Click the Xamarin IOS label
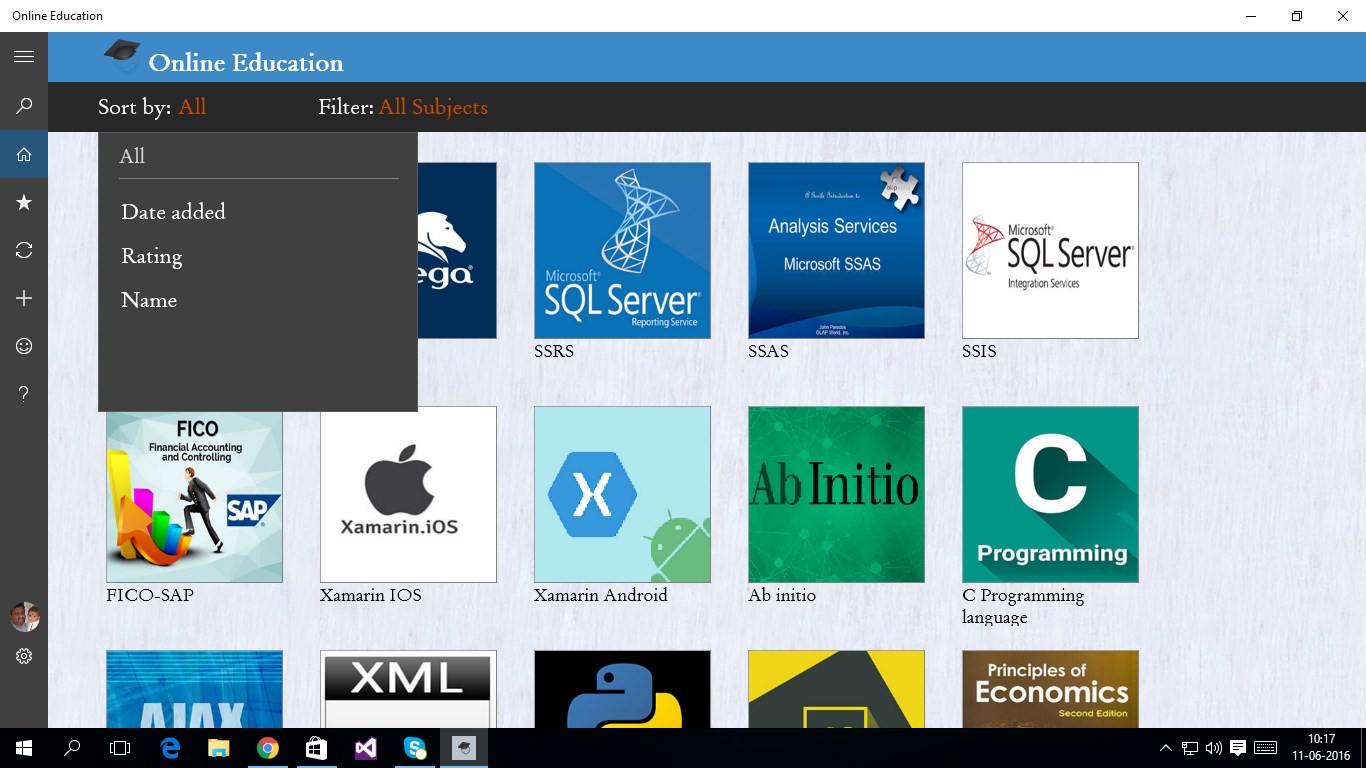The width and height of the screenshot is (1366, 768). pyautogui.click(x=371, y=595)
